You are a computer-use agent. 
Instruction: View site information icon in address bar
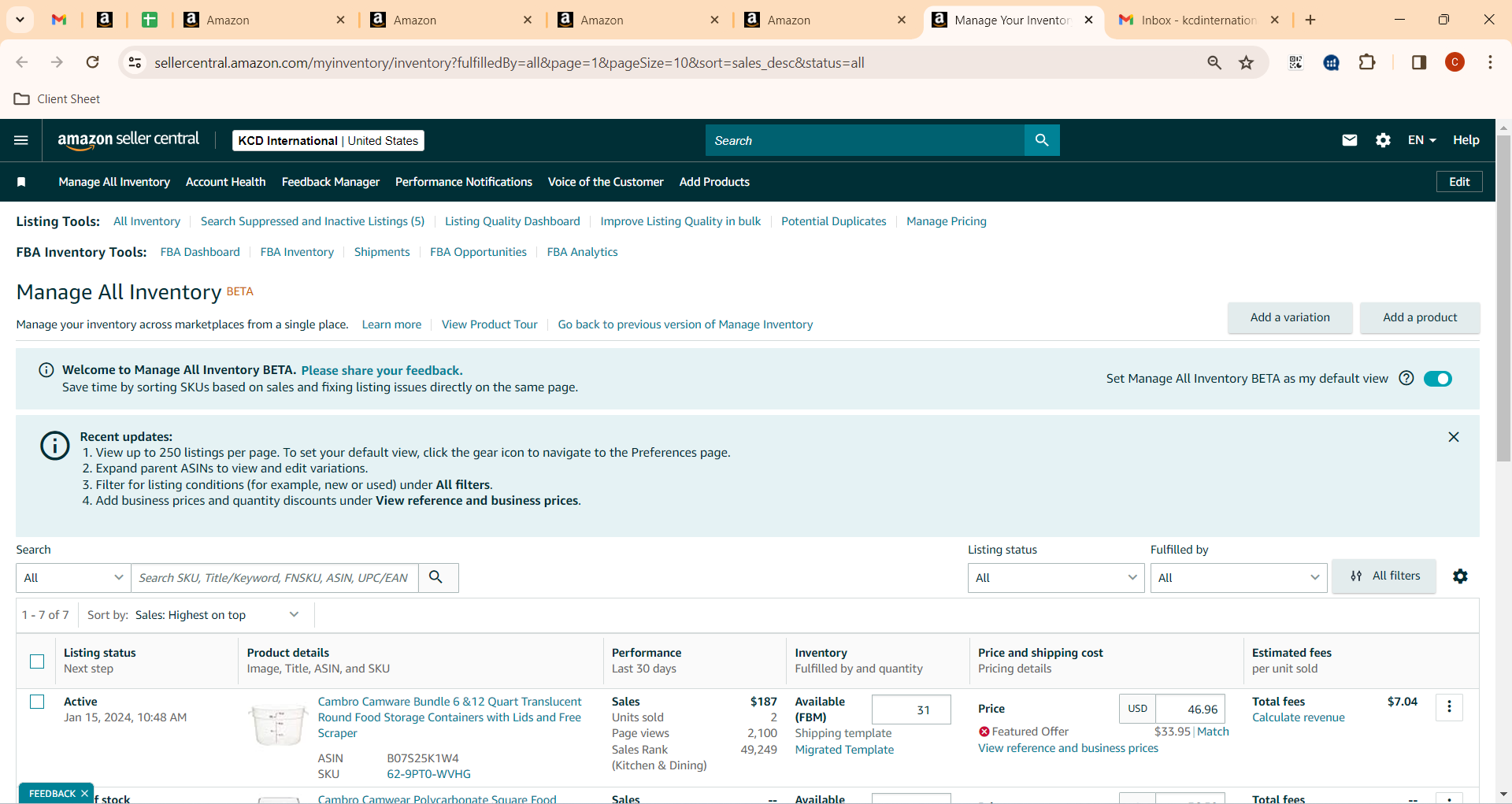(135, 62)
